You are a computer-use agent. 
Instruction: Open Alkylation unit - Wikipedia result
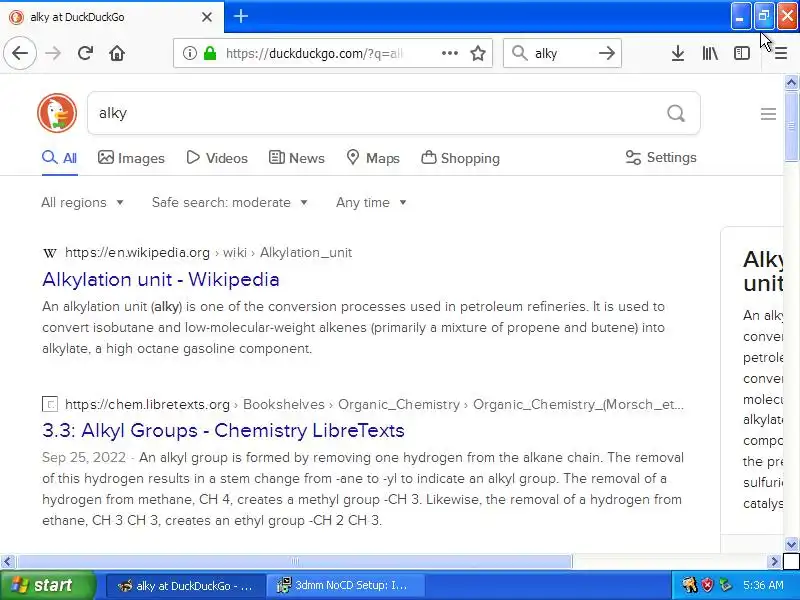coord(161,280)
